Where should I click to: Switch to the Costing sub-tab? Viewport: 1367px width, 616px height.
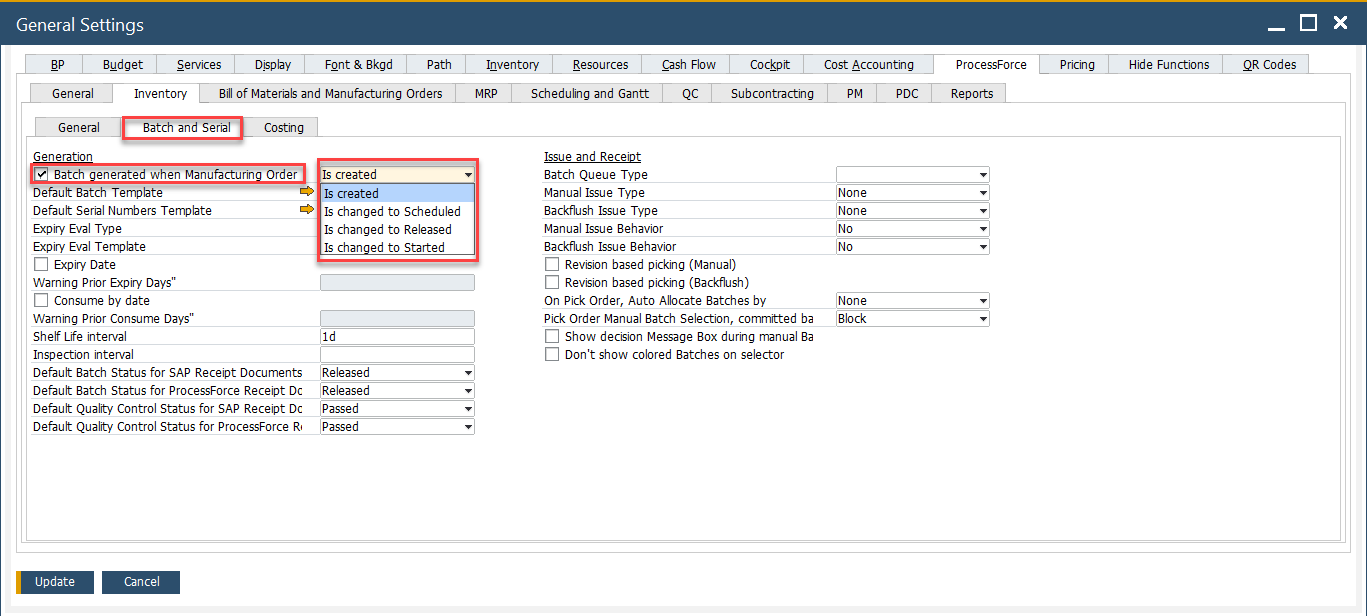pyautogui.click(x=284, y=128)
